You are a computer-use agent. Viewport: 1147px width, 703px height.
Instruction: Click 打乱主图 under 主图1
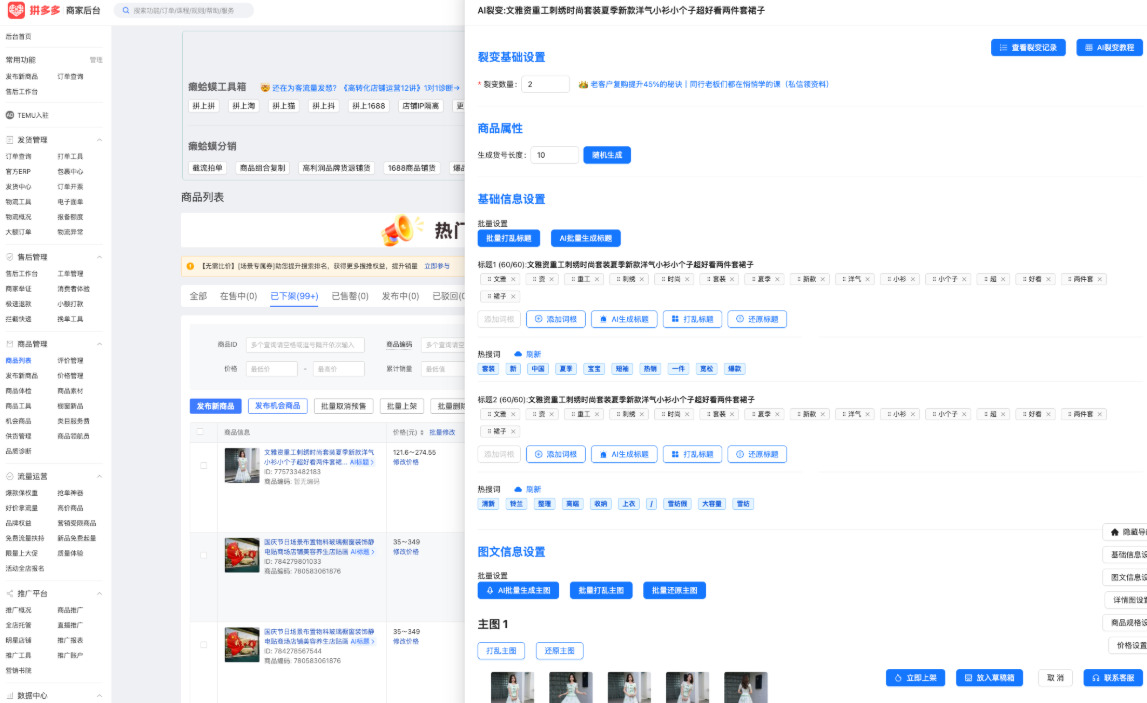pos(501,650)
